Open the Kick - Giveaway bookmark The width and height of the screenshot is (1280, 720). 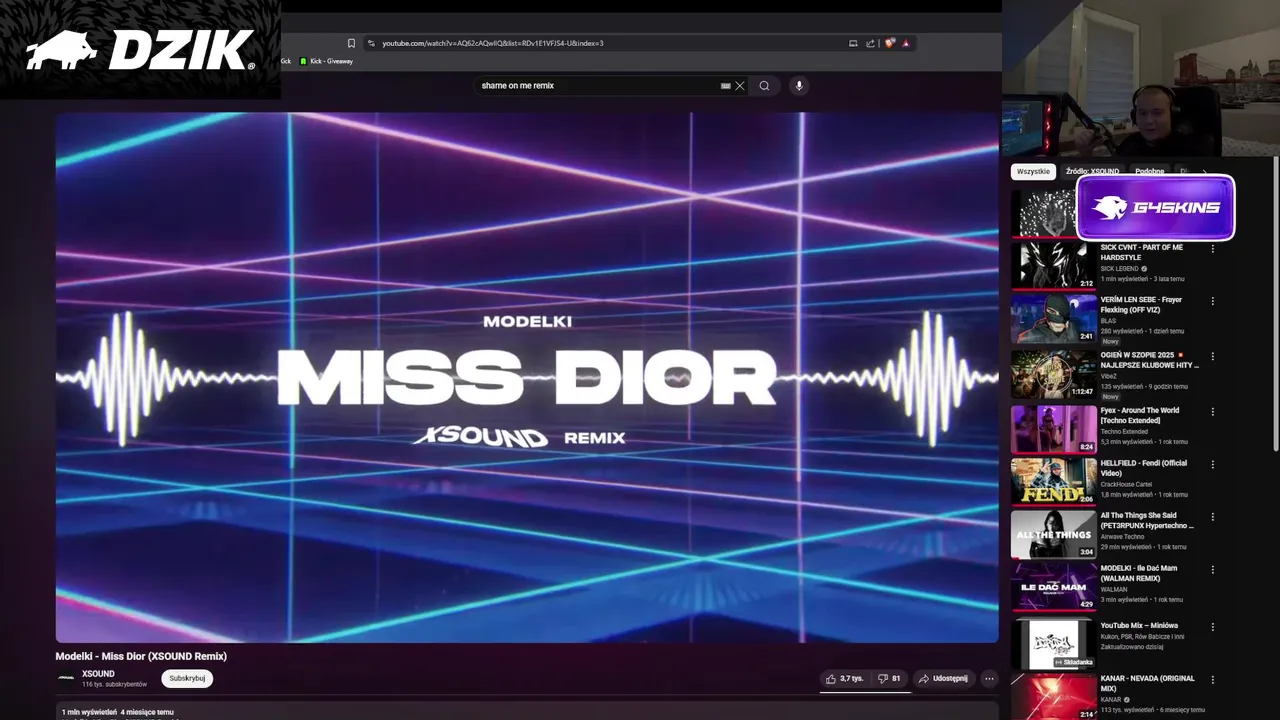326,61
